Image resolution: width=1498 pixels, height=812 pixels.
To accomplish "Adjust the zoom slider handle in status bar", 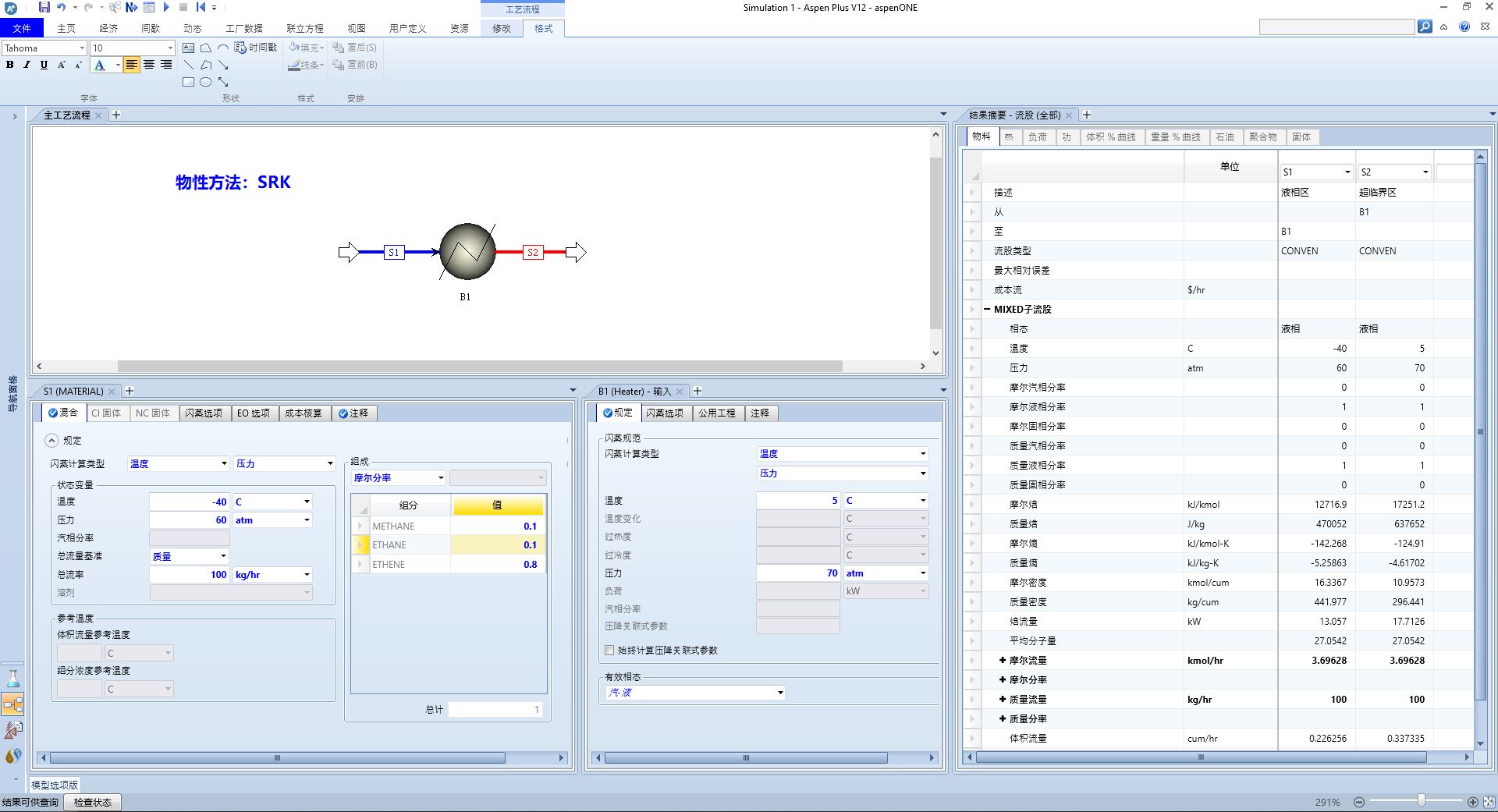I will [1422, 801].
